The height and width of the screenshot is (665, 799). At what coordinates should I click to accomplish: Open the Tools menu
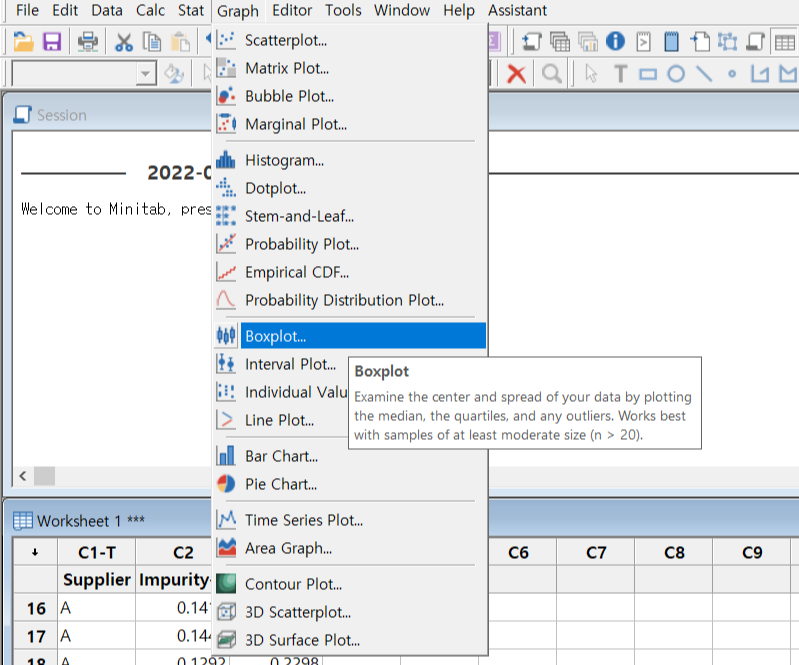[x=343, y=10]
